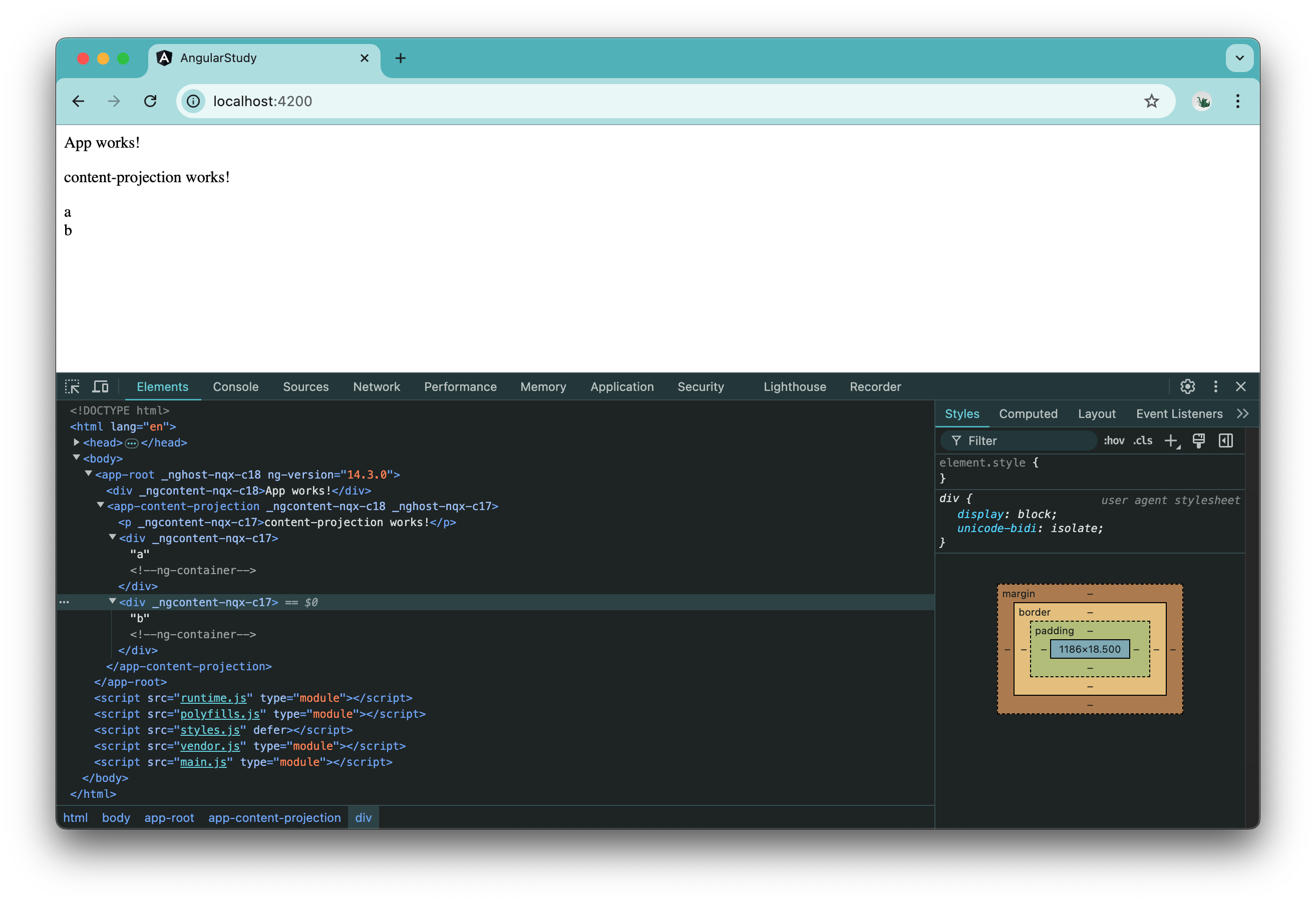The width and height of the screenshot is (1316, 903).
Task: Toggle element classes with .cls
Action: (1142, 440)
